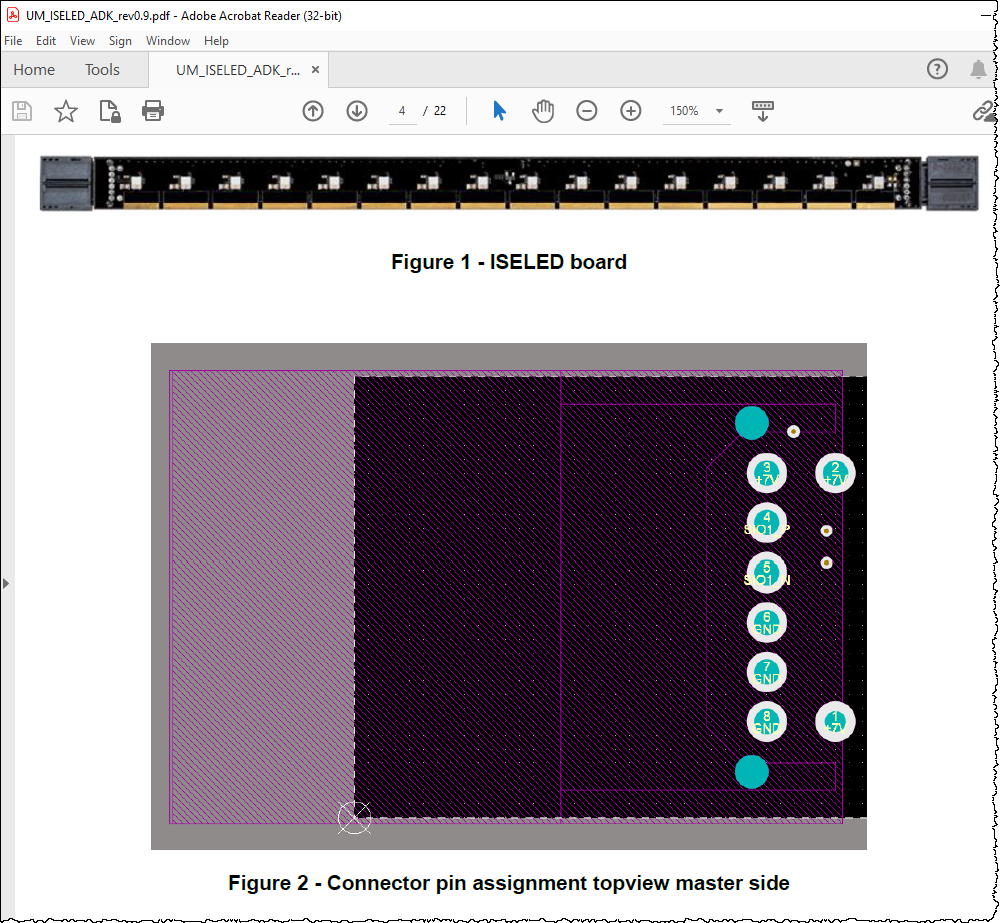Click the Help question mark icon
Image resolution: width=1000 pixels, height=923 pixels.
(937, 69)
